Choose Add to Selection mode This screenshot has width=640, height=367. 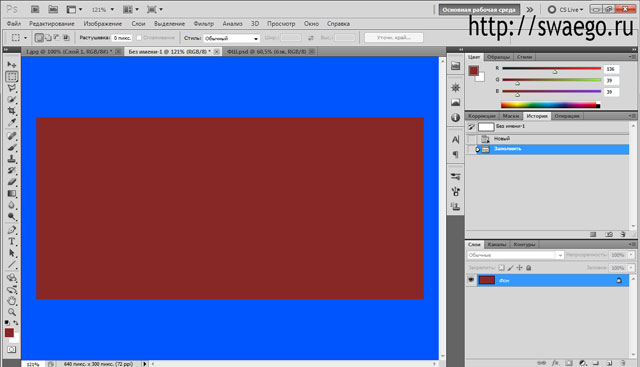pyautogui.click(x=48, y=38)
